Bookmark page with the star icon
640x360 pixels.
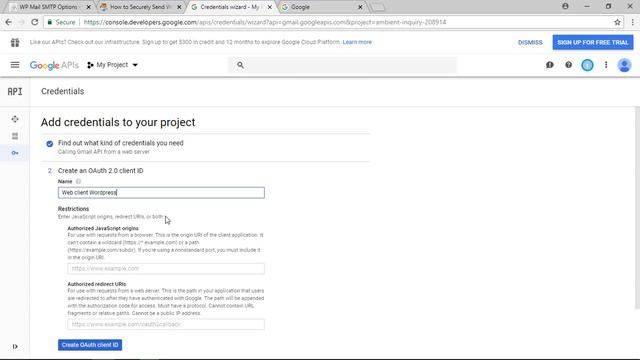click(617, 22)
